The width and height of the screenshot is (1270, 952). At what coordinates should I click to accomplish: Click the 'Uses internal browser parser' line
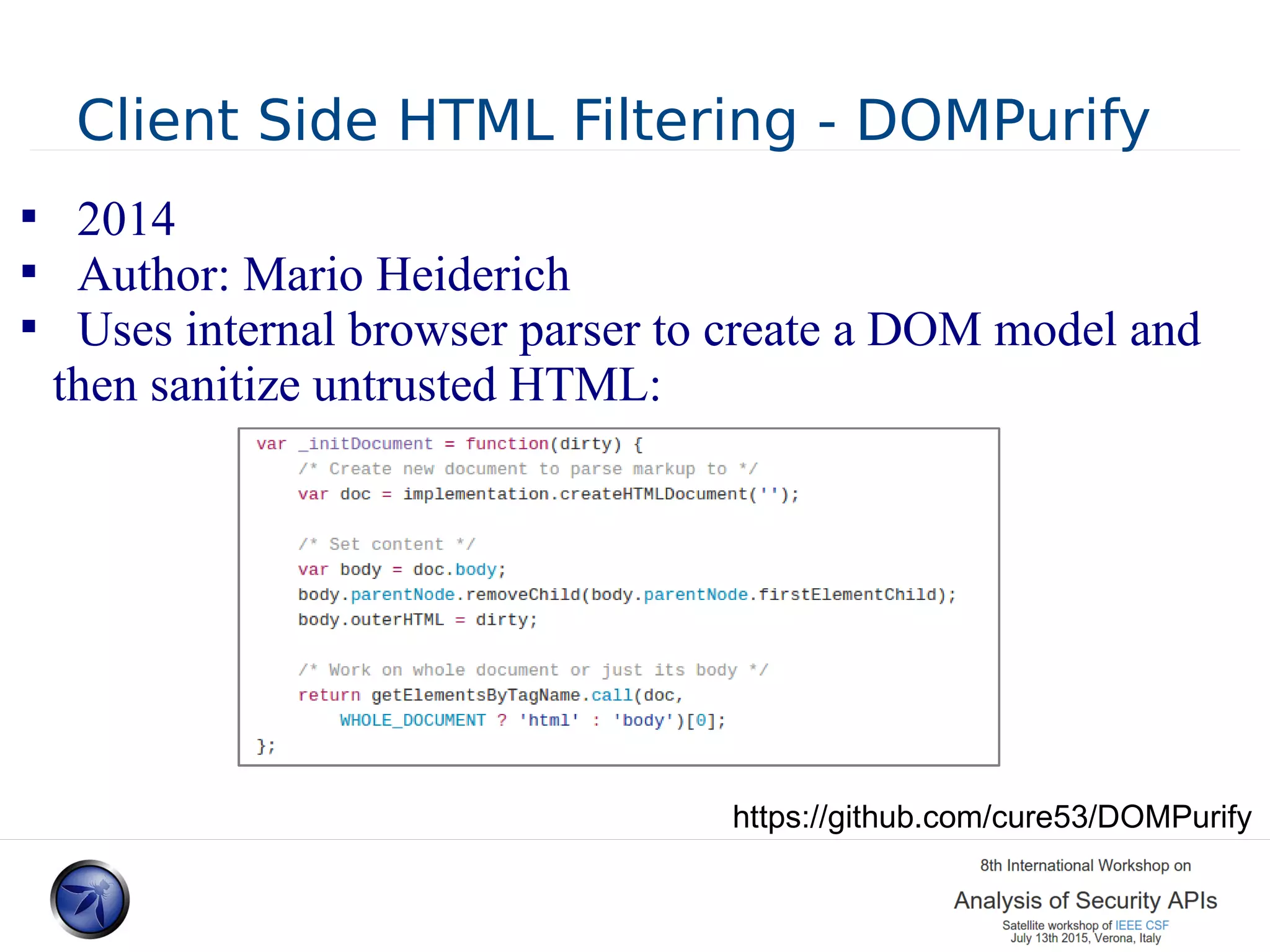[x=639, y=330]
